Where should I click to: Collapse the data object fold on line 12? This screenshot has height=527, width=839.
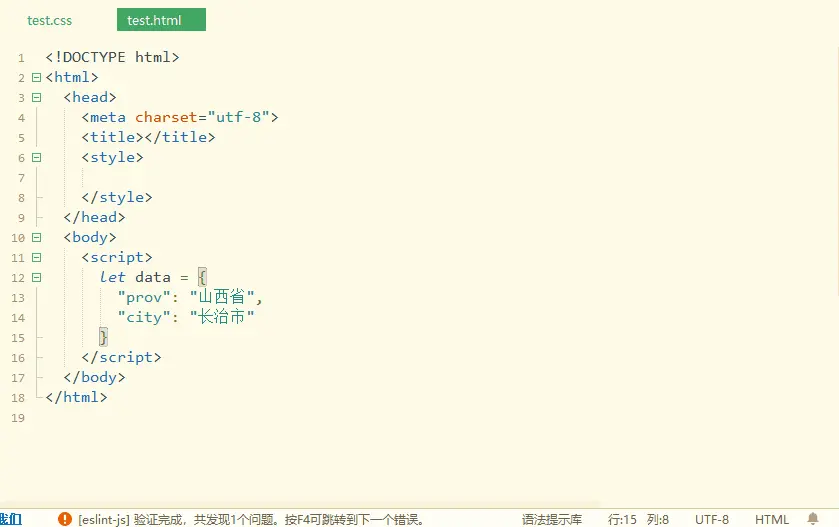point(37,277)
